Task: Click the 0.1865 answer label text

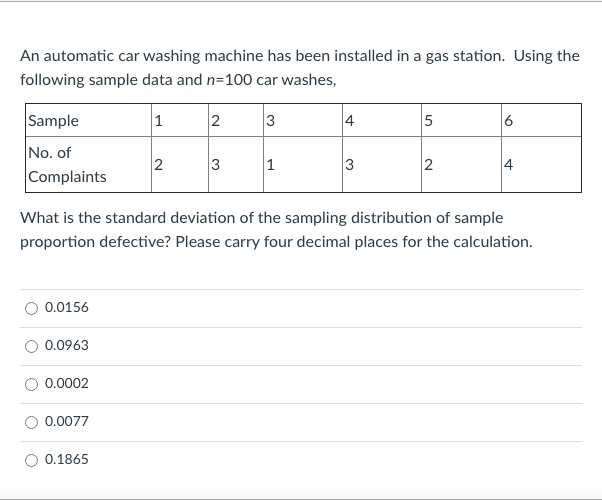Action: [x=67, y=459]
